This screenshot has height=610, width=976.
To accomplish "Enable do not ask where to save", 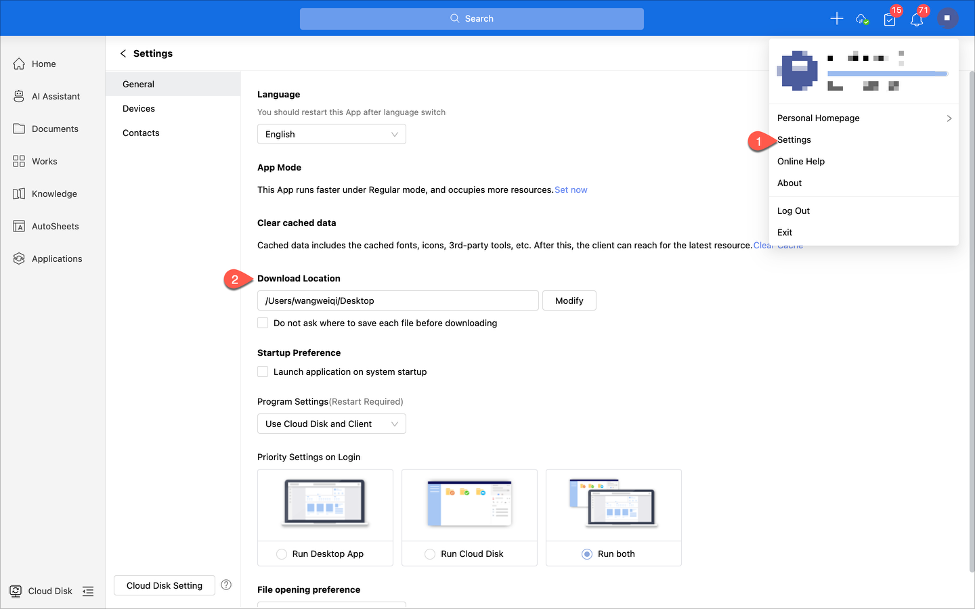I will [x=263, y=323].
